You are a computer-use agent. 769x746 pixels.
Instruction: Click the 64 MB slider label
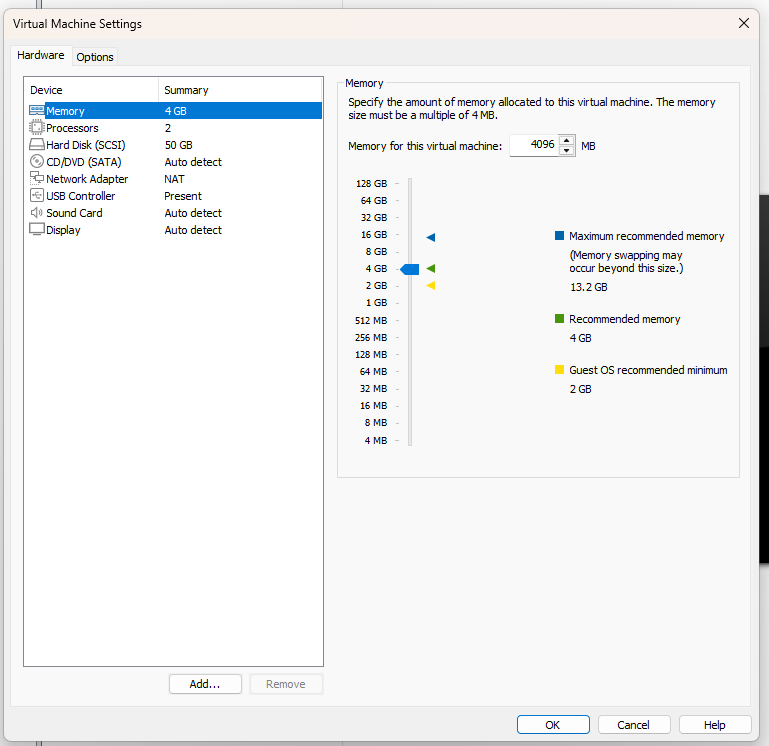[373, 371]
